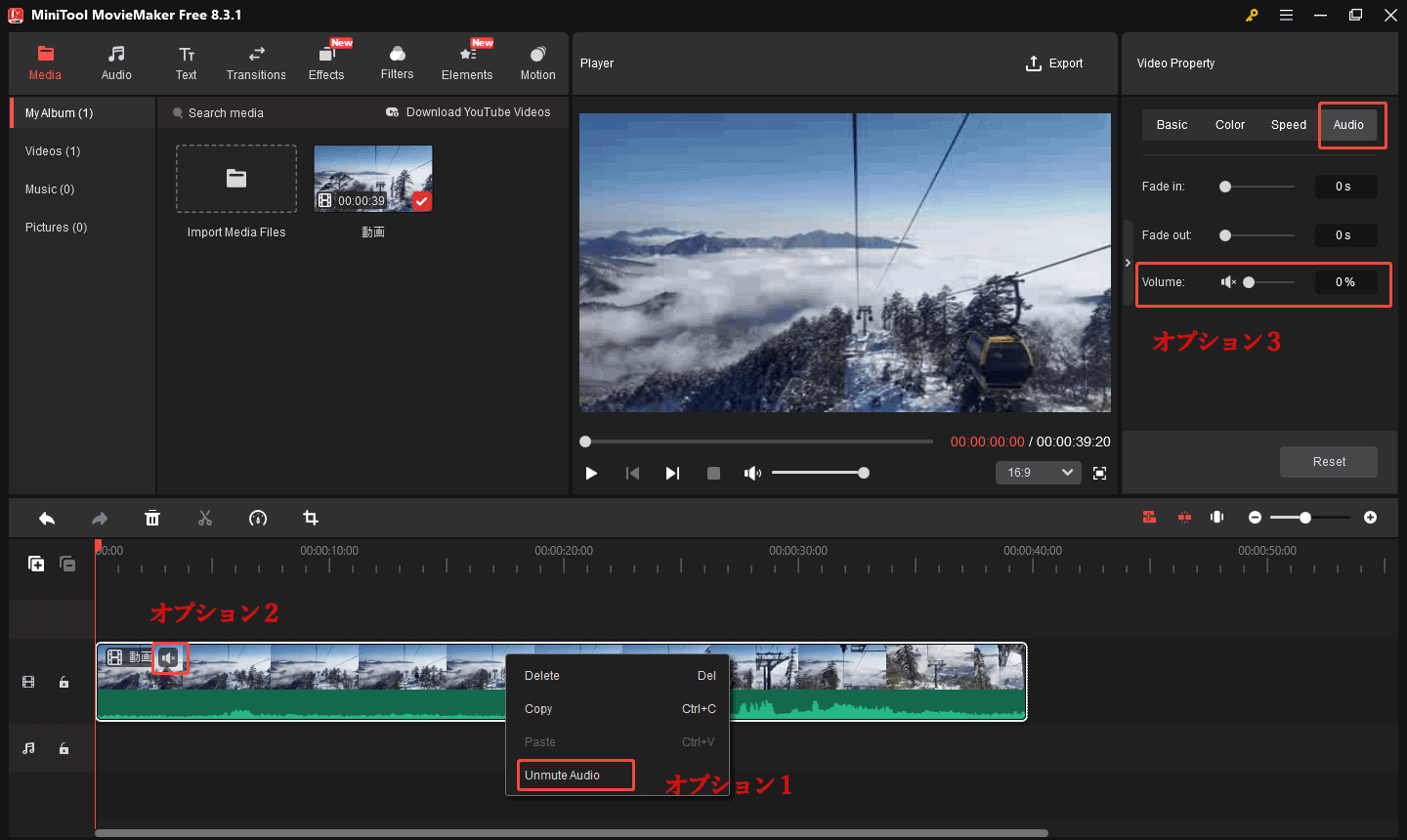Click the undo arrow icon
Viewport: 1407px width, 840px height.
pos(47,518)
